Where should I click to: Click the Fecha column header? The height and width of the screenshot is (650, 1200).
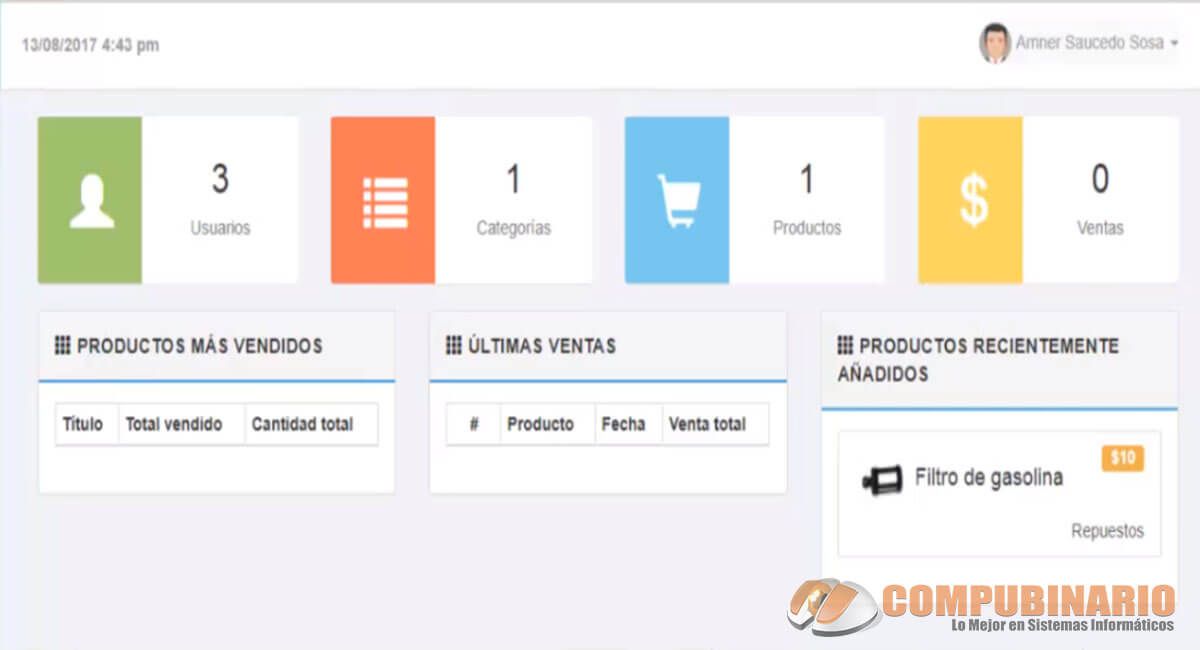(623, 424)
